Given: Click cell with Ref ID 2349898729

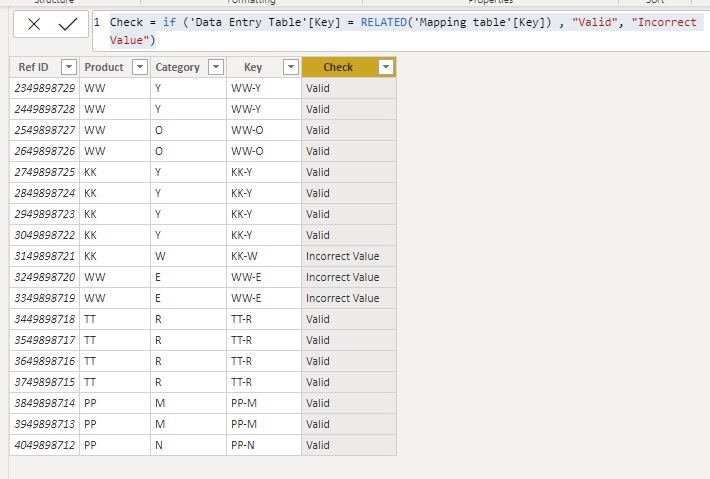Looking at the screenshot, I should tap(44, 88).
